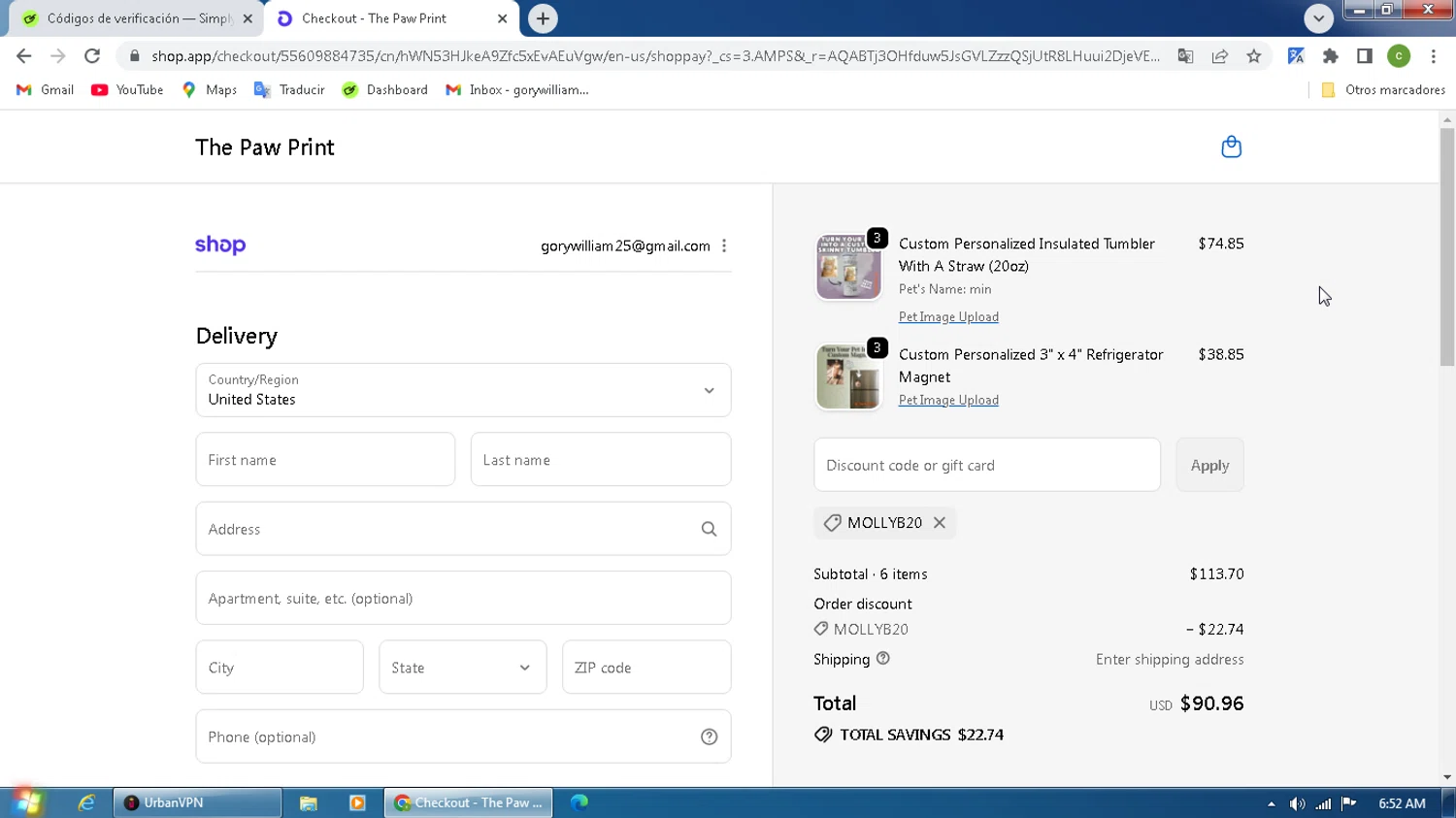Viewport: 1456px width, 818px height.
Task: Expand the State dropdown
Action: click(x=463, y=668)
